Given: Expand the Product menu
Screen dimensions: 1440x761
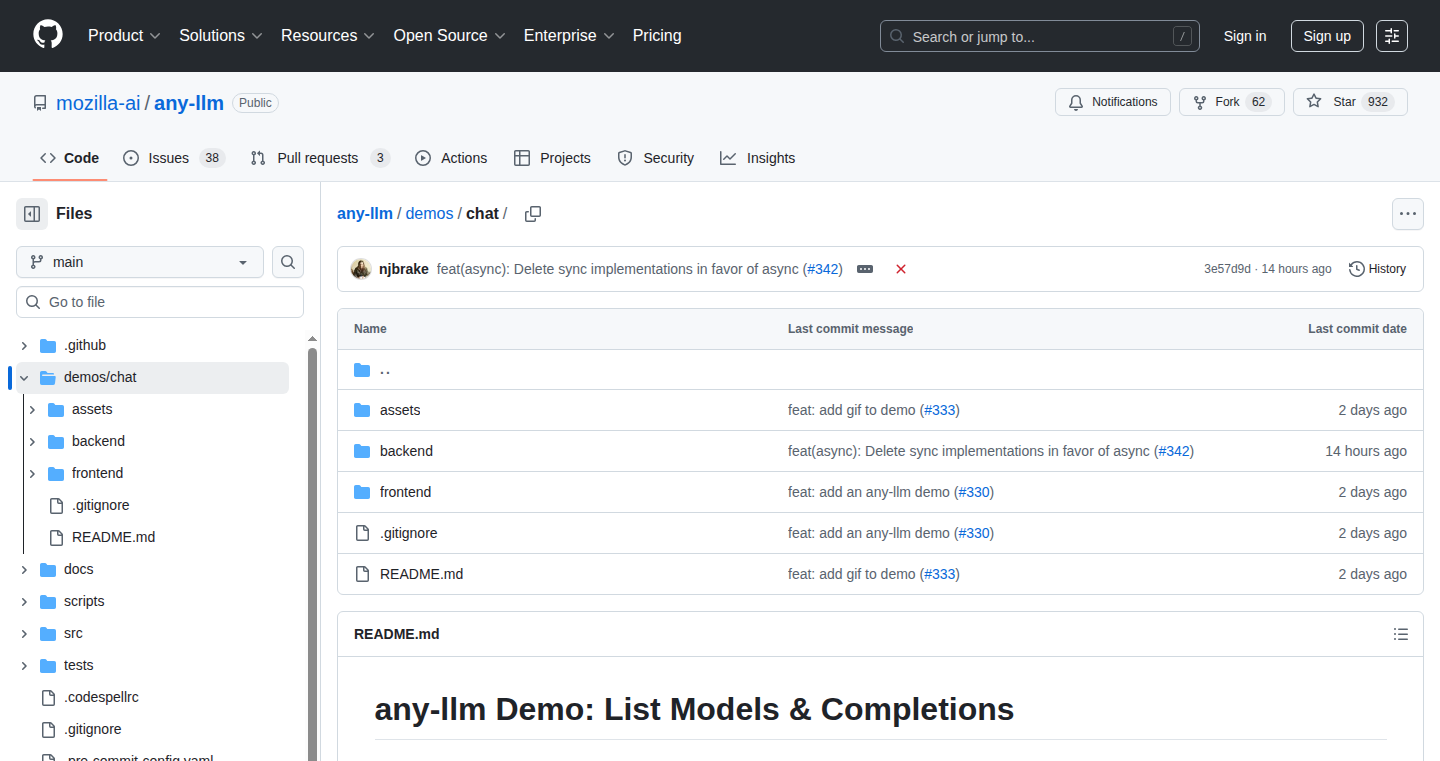Looking at the screenshot, I should coord(124,36).
